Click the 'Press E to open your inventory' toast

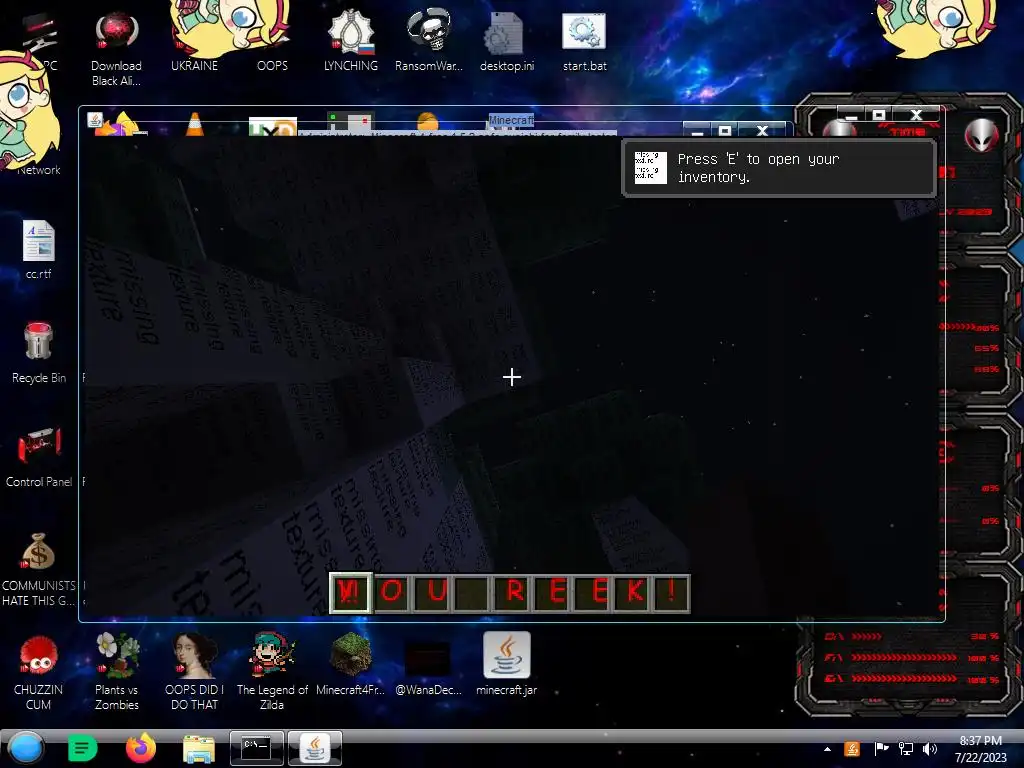[778, 168]
